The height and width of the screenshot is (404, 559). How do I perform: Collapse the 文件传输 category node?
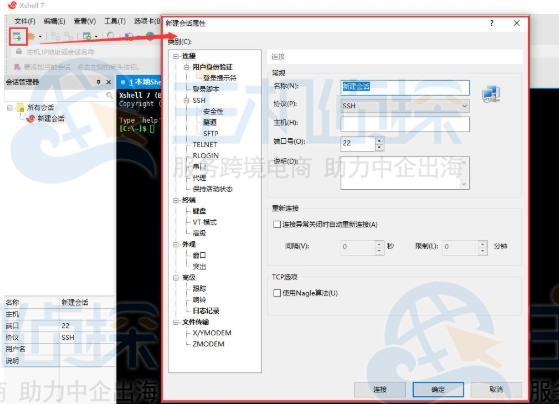(176, 322)
